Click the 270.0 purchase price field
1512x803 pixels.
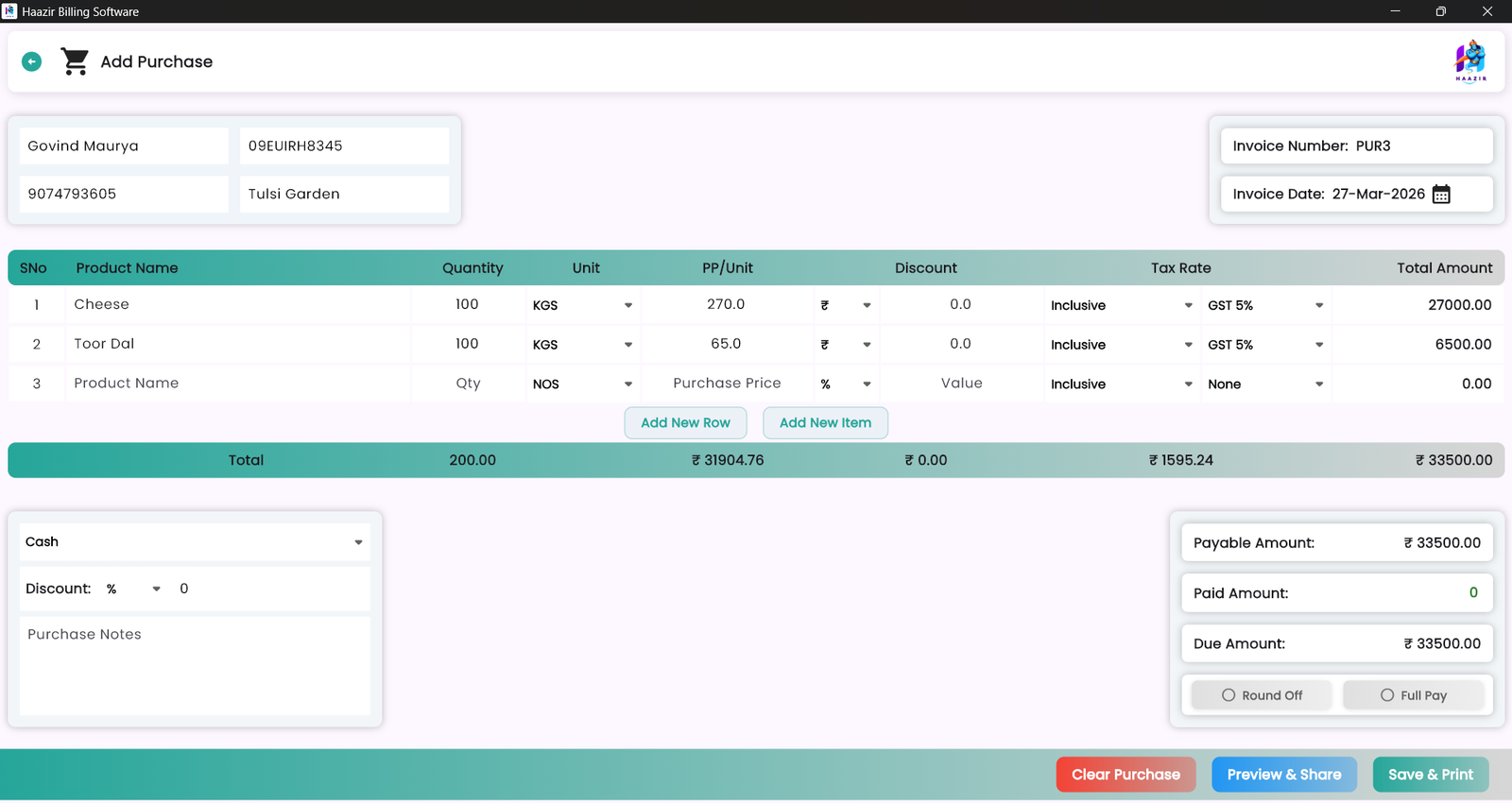pyautogui.click(x=727, y=304)
